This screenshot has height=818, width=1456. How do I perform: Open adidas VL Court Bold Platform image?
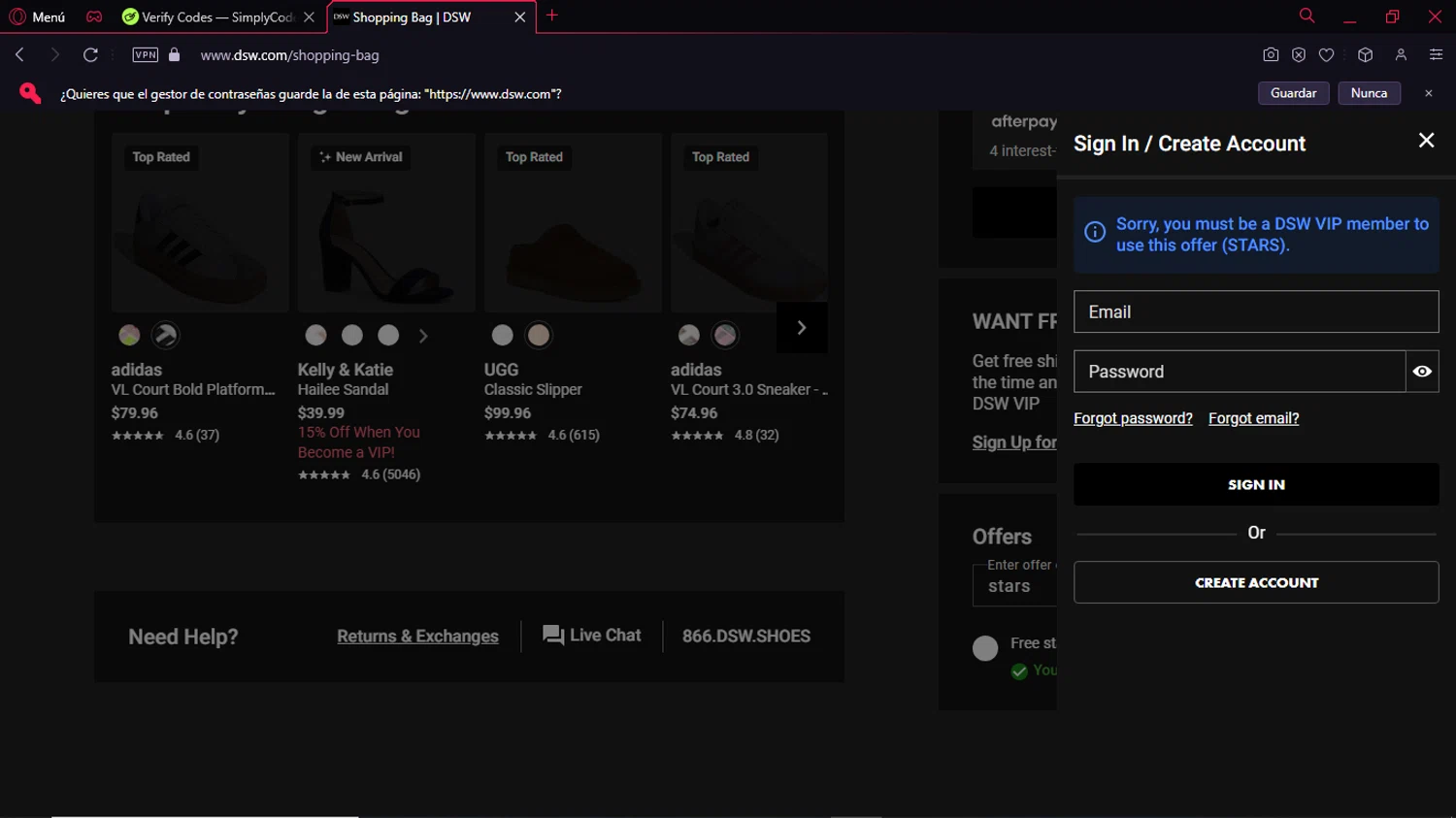[x=200, y=223]
